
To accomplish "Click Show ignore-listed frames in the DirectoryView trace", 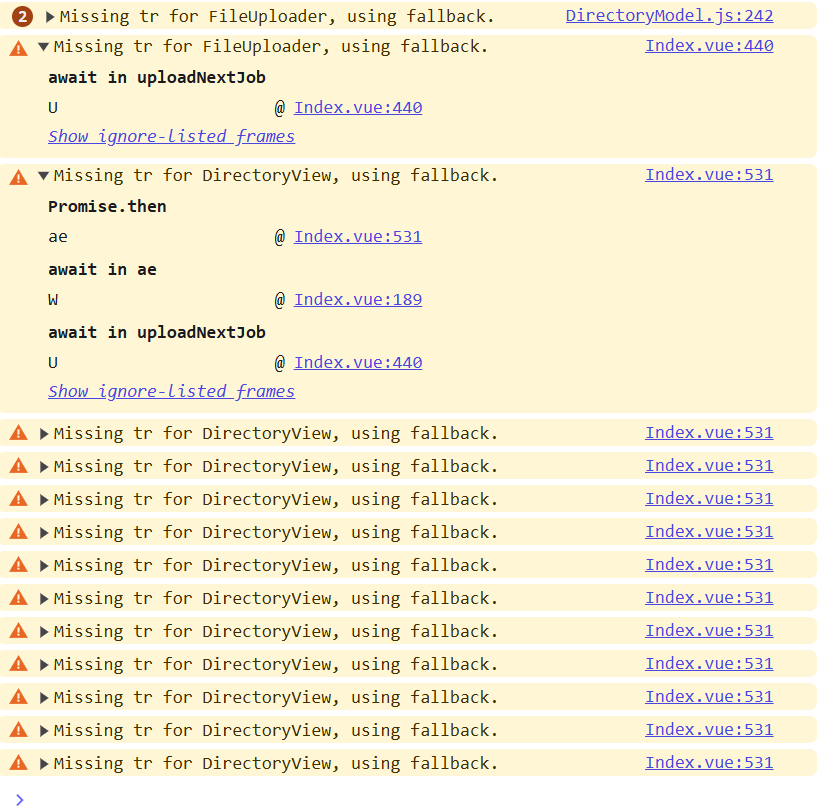I will pyautogui.click(x=171, y=391).
